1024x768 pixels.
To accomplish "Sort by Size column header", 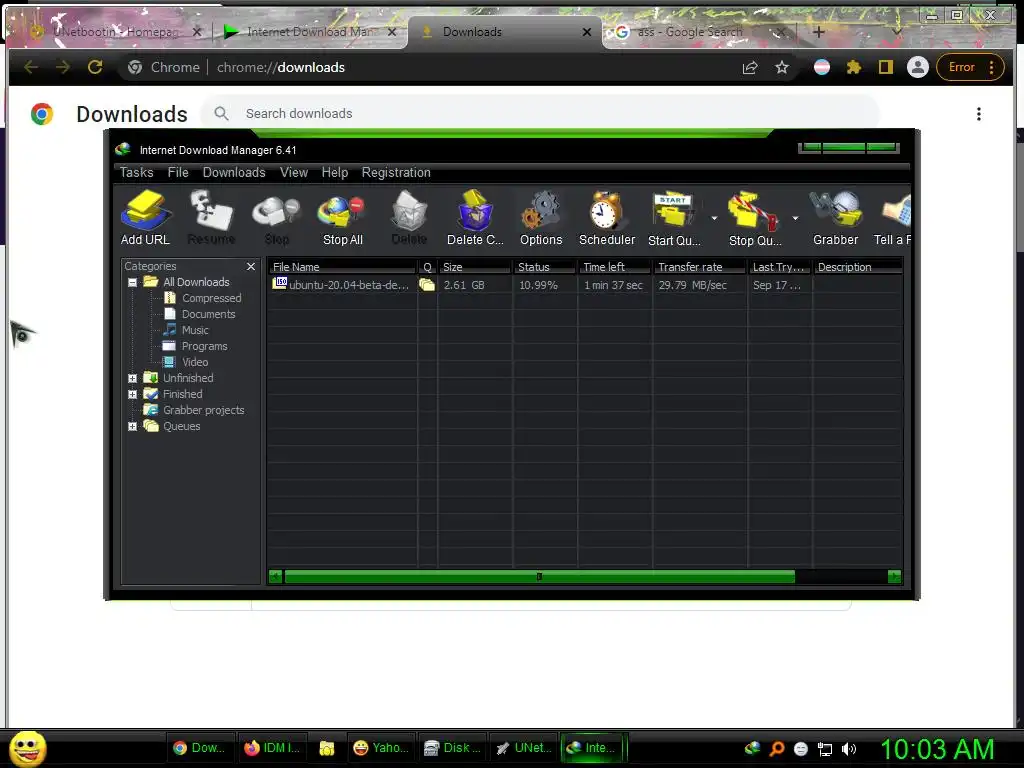I will [x=475, y=267].
